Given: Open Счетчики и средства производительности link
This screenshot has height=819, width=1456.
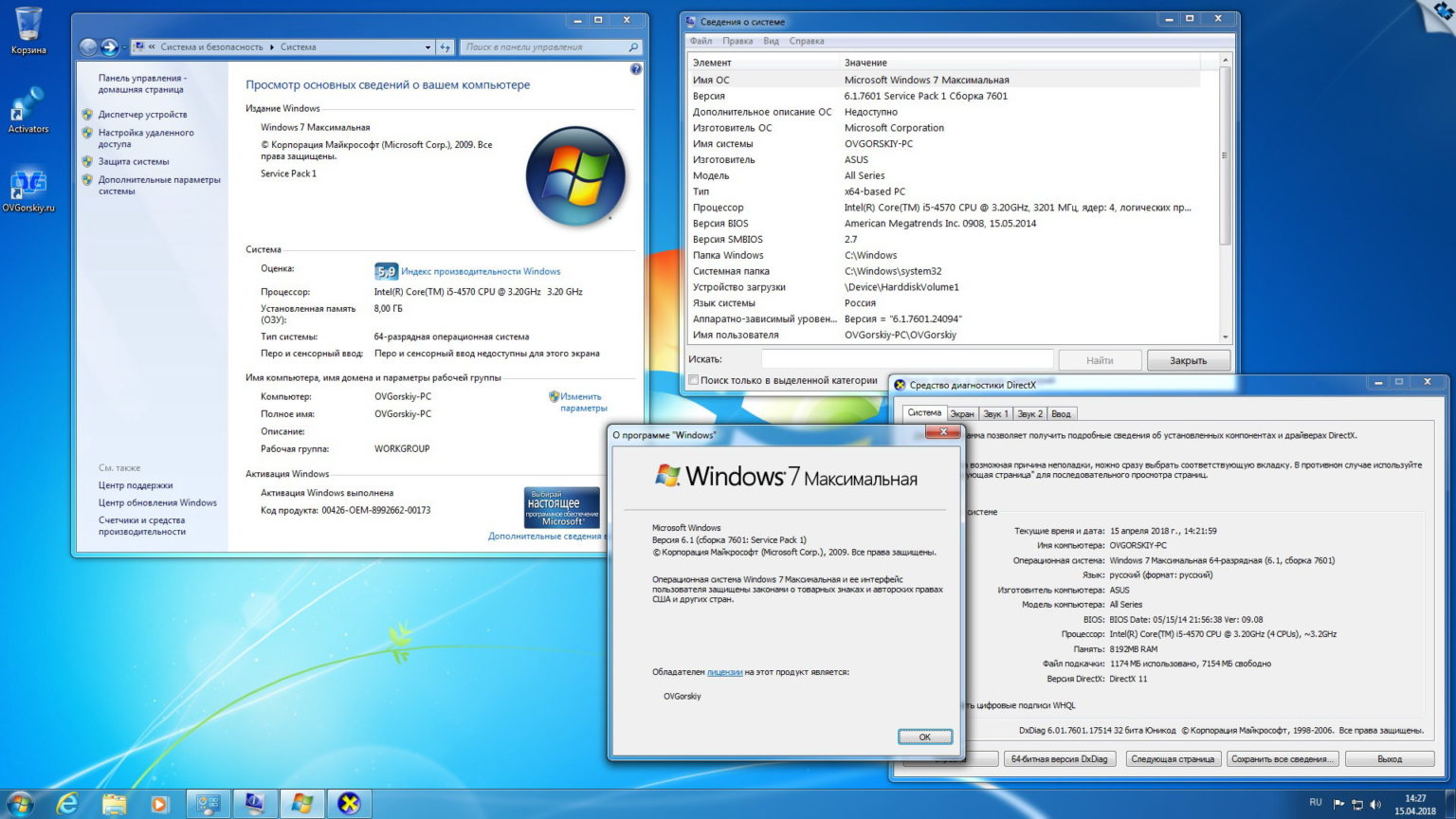Looking at the screenshot, I should (142, 525).
